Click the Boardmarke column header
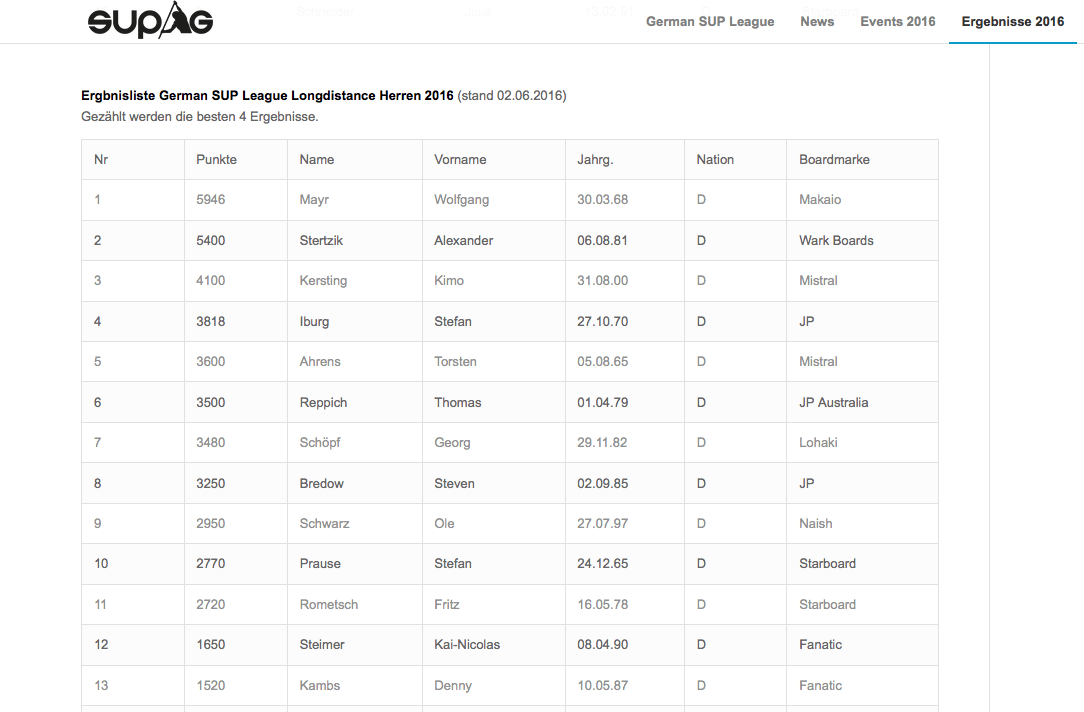The width and height of the screenshot is (1084, 712). [x=834, y=159]
